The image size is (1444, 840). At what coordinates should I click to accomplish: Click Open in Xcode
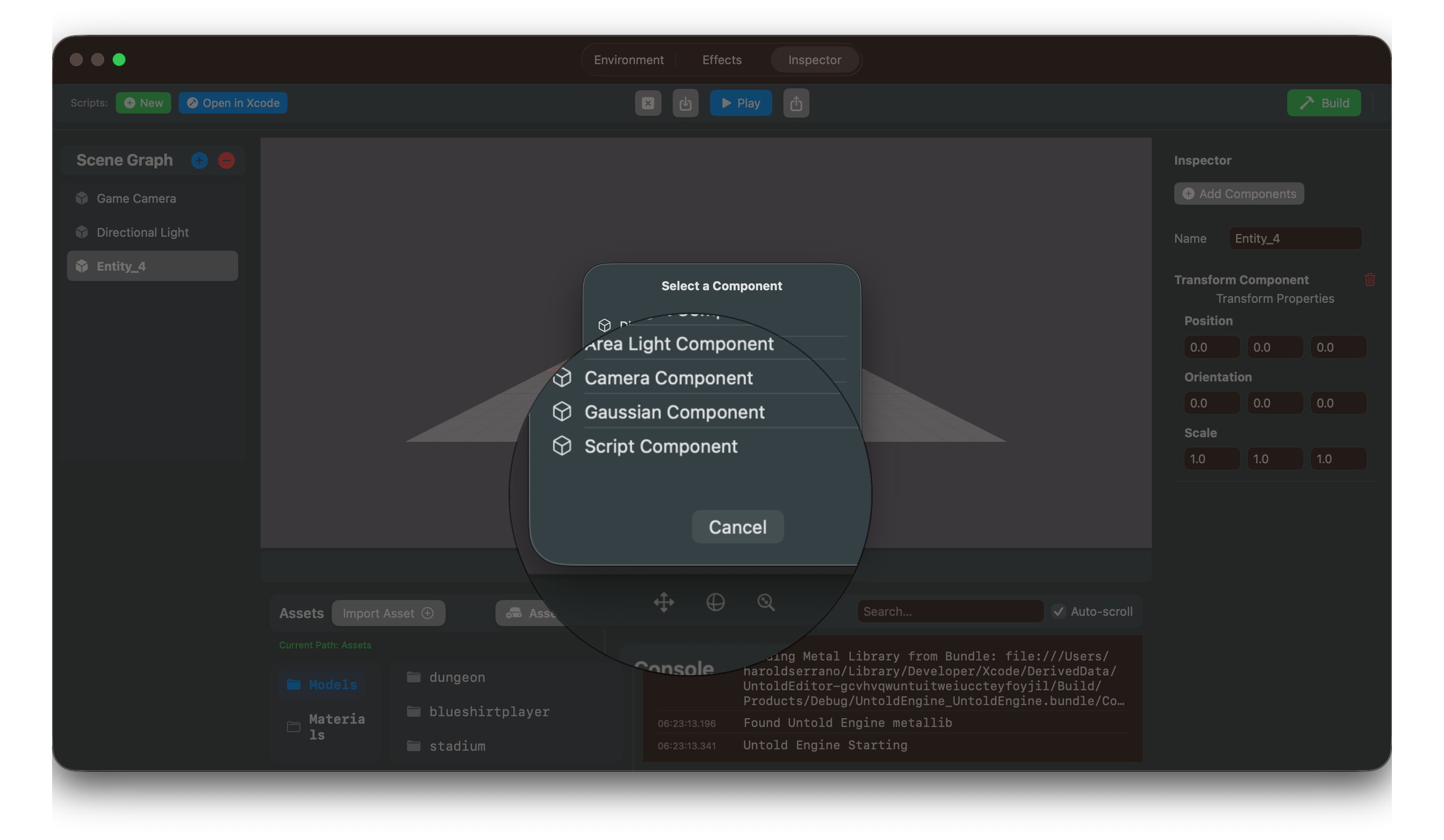coord(233,103)
